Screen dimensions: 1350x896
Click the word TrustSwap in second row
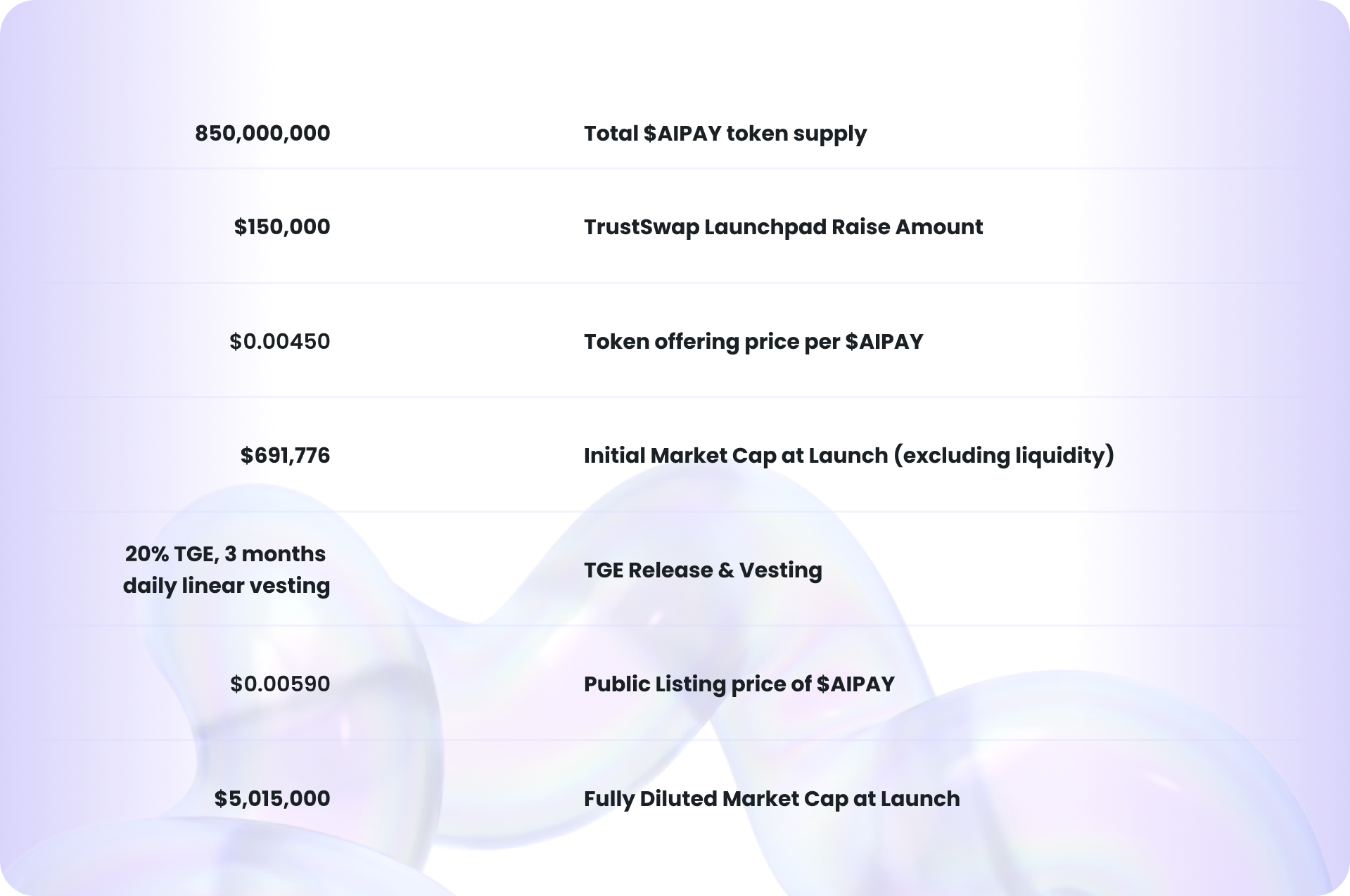pos(642,227)
